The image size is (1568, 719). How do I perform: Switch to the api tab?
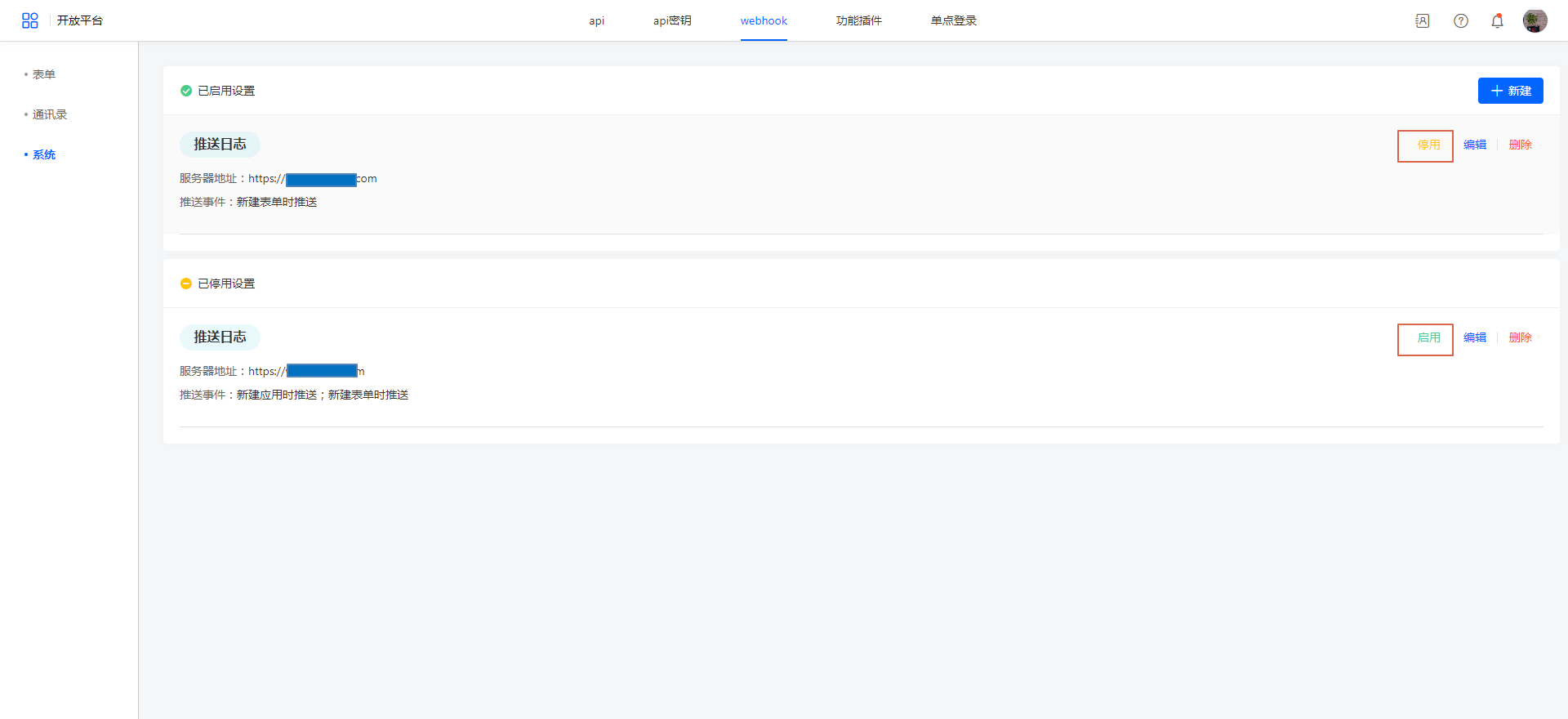click(x=596, y=21)
